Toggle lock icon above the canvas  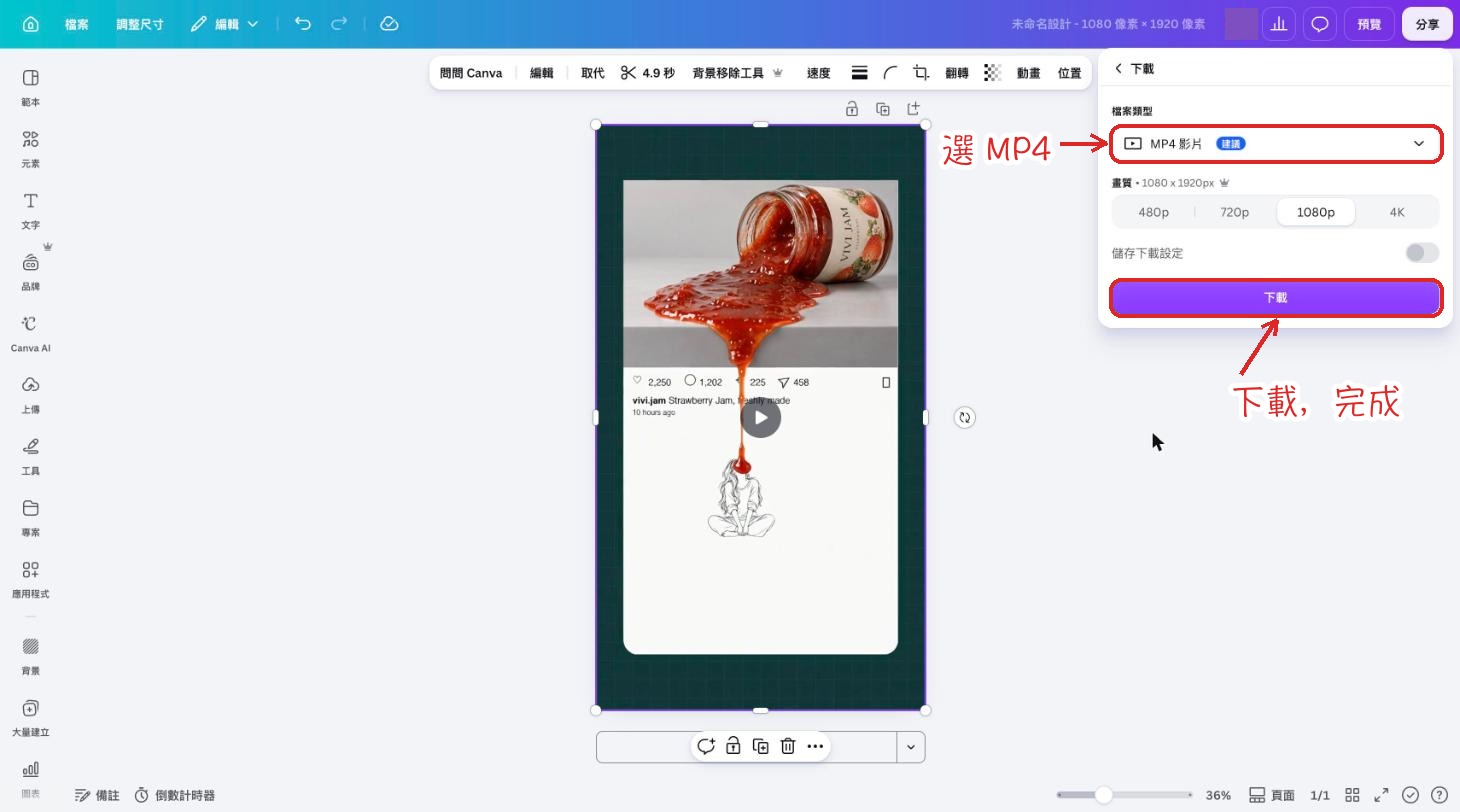[852, 109]
